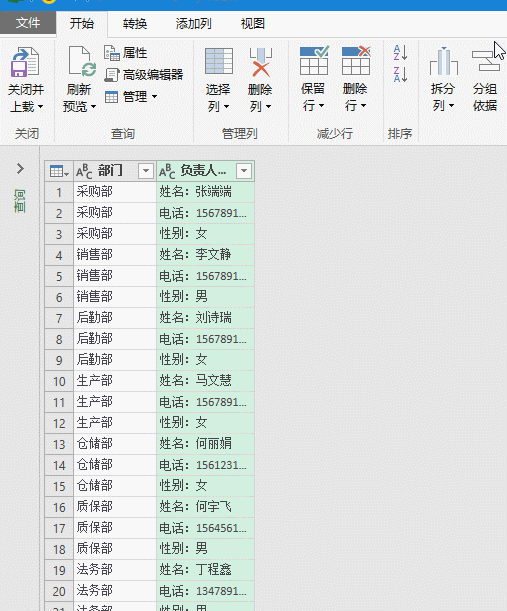Select row number 20

(59, 591)
